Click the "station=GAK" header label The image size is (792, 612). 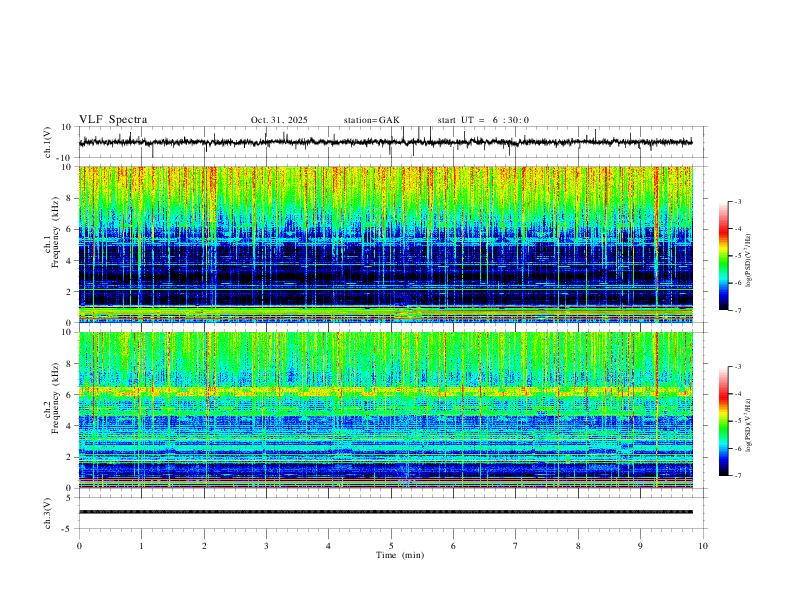(x=371, y=120)
